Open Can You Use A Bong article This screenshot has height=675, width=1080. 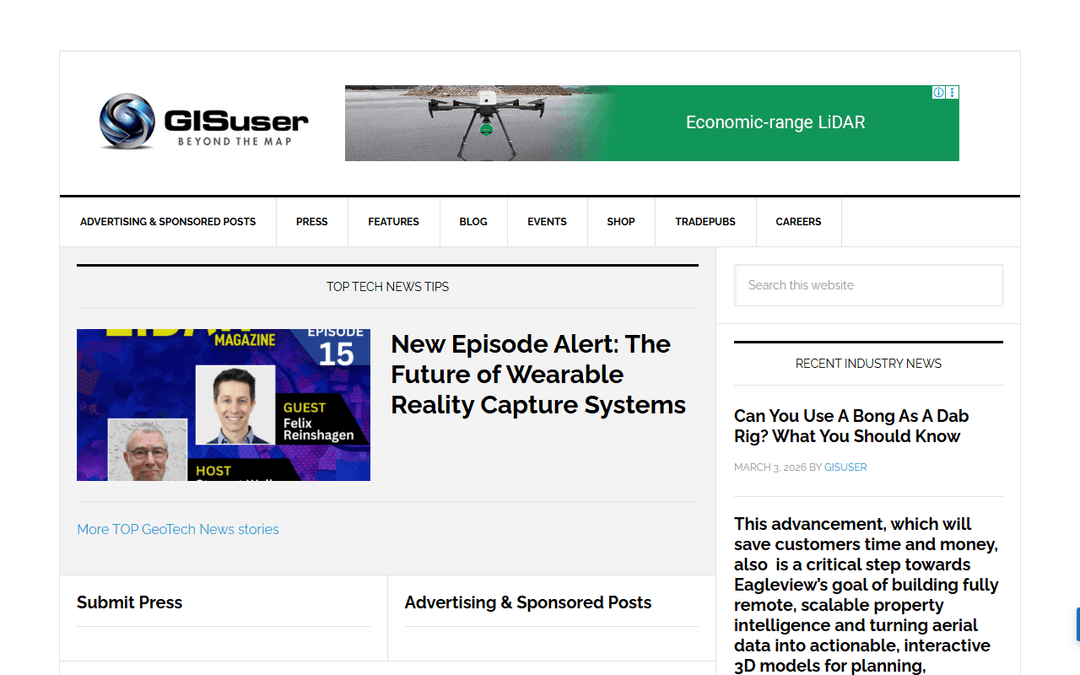(851, 426)
